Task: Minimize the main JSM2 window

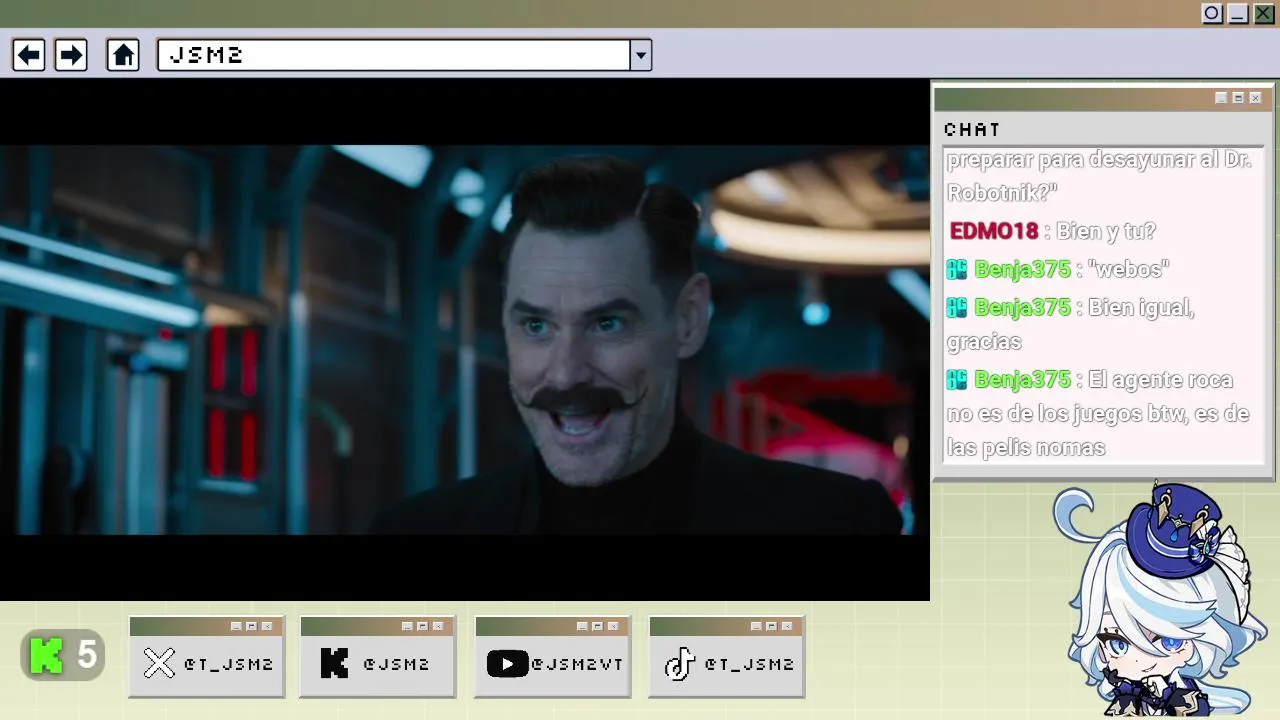Action: [1238, 13]
